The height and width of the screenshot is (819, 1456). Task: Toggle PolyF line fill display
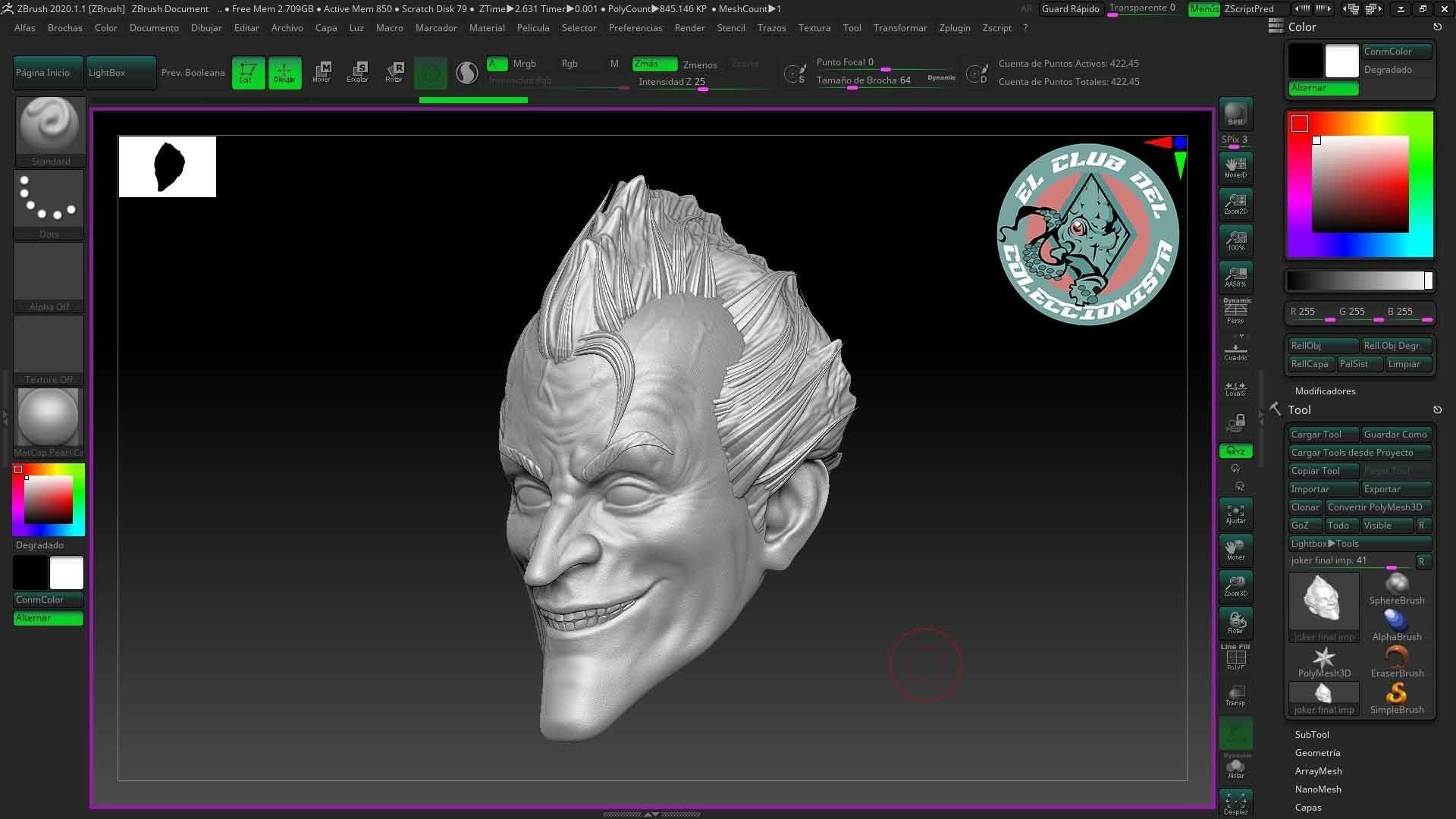[x=1235, y=657]
